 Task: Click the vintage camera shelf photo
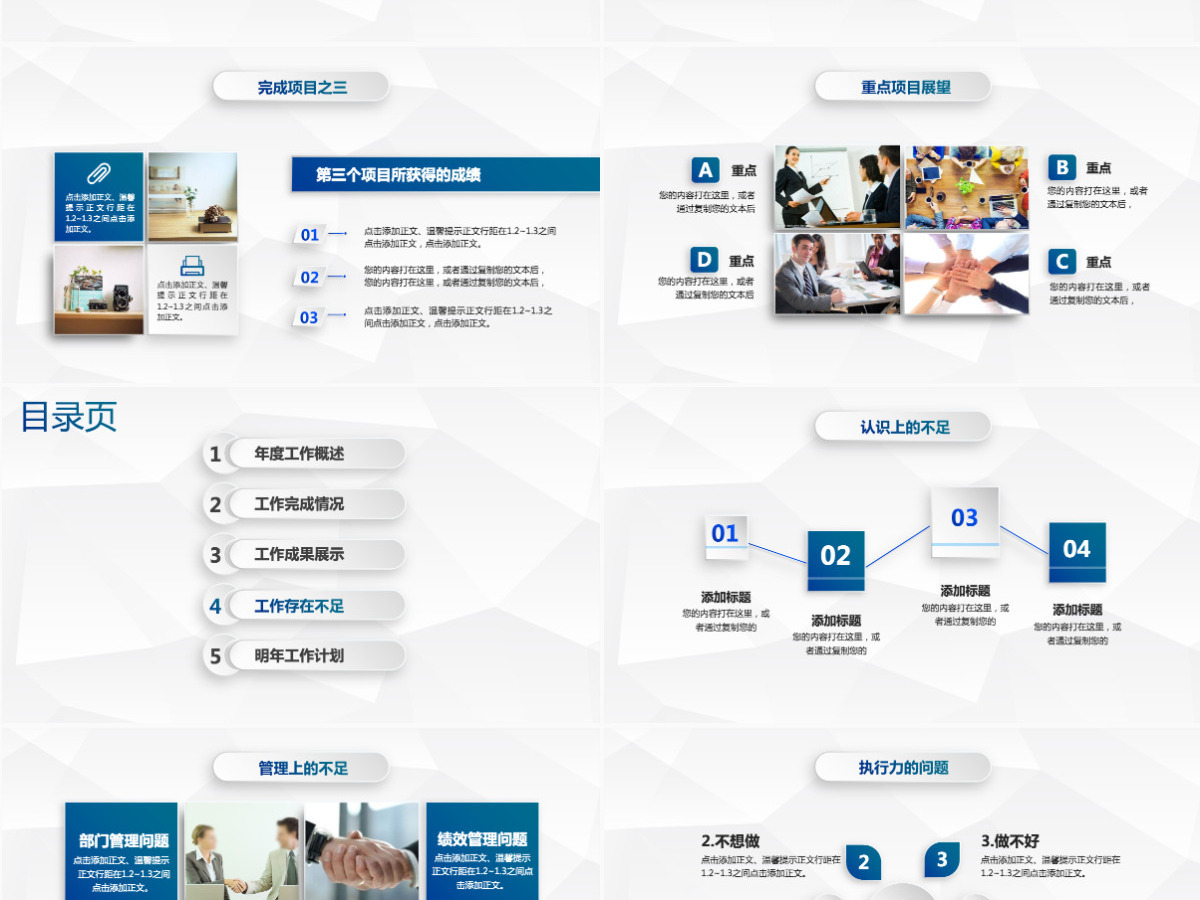pyautogui.click(x=99, y=289)
